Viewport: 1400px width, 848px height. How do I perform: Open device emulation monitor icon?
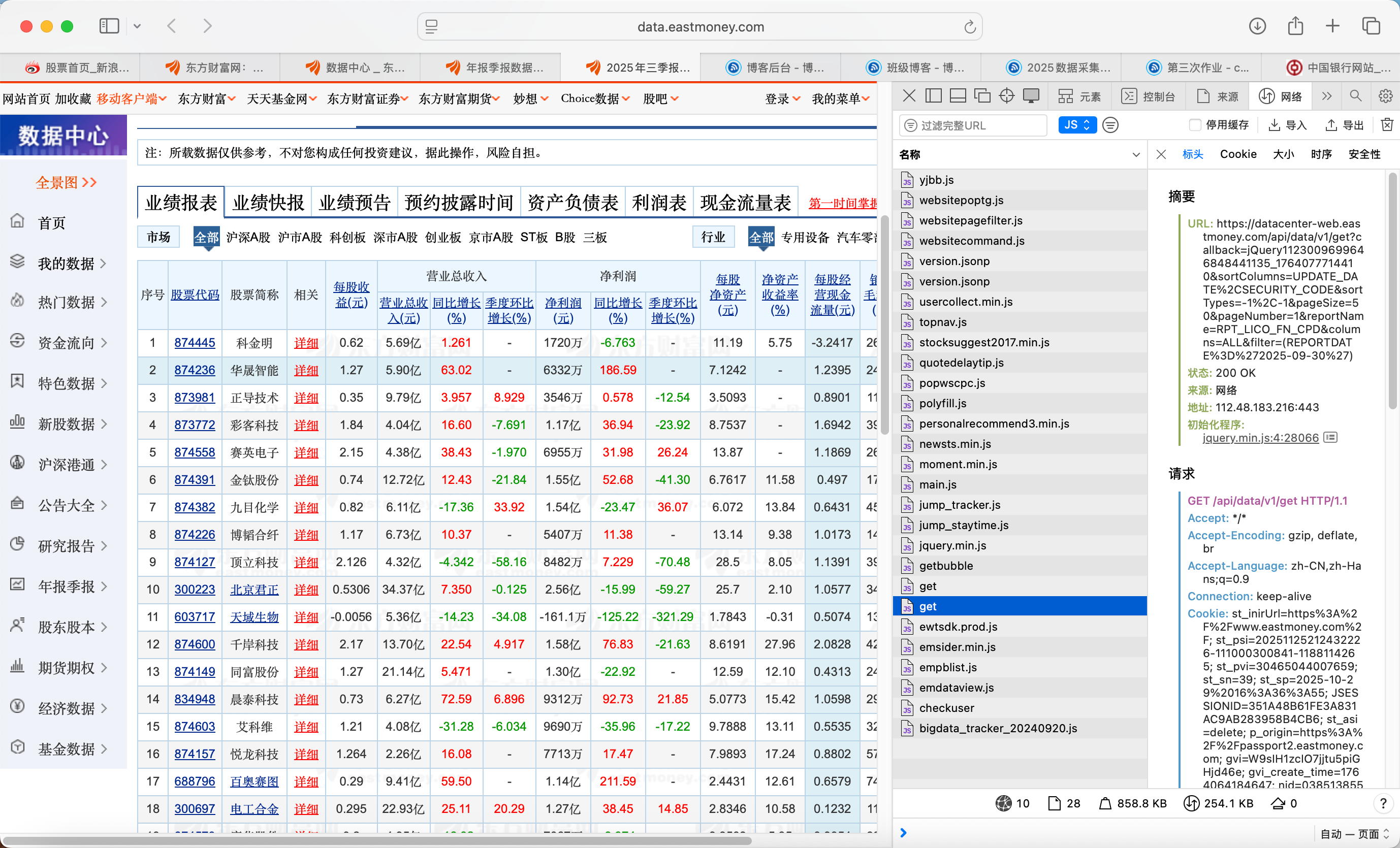1031,96
